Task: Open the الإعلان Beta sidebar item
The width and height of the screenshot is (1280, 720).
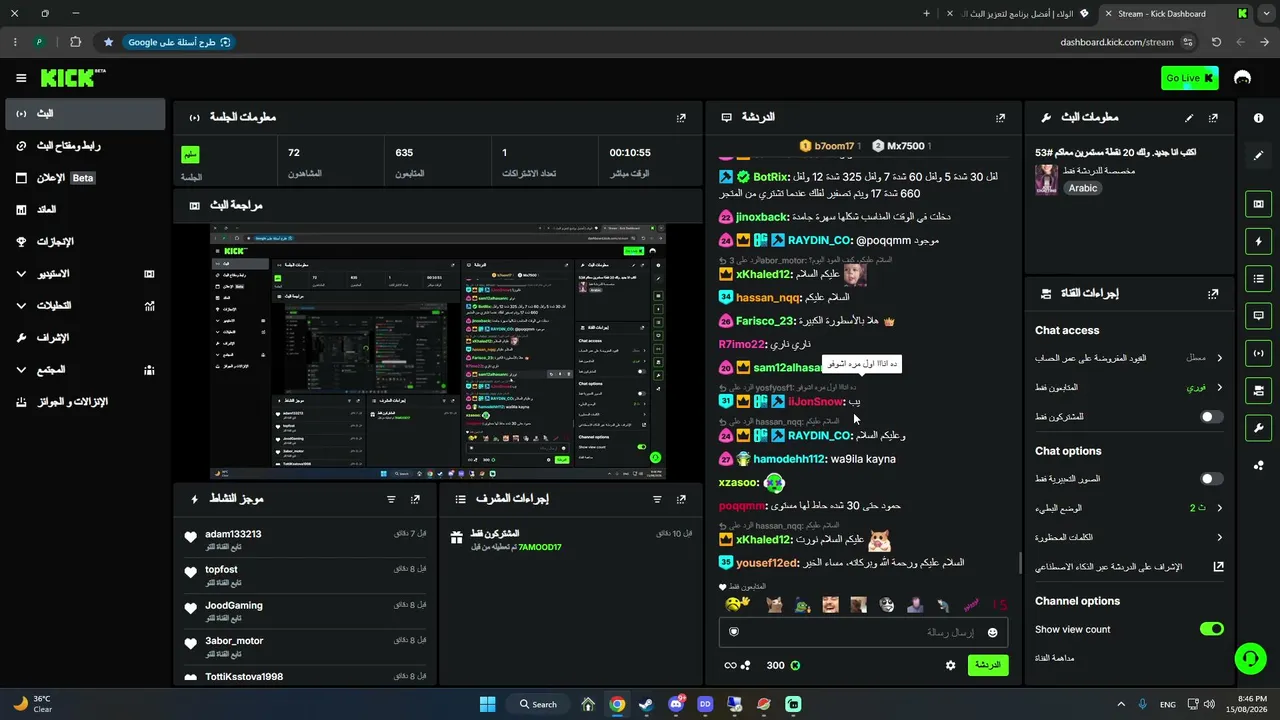Action: 85,178
